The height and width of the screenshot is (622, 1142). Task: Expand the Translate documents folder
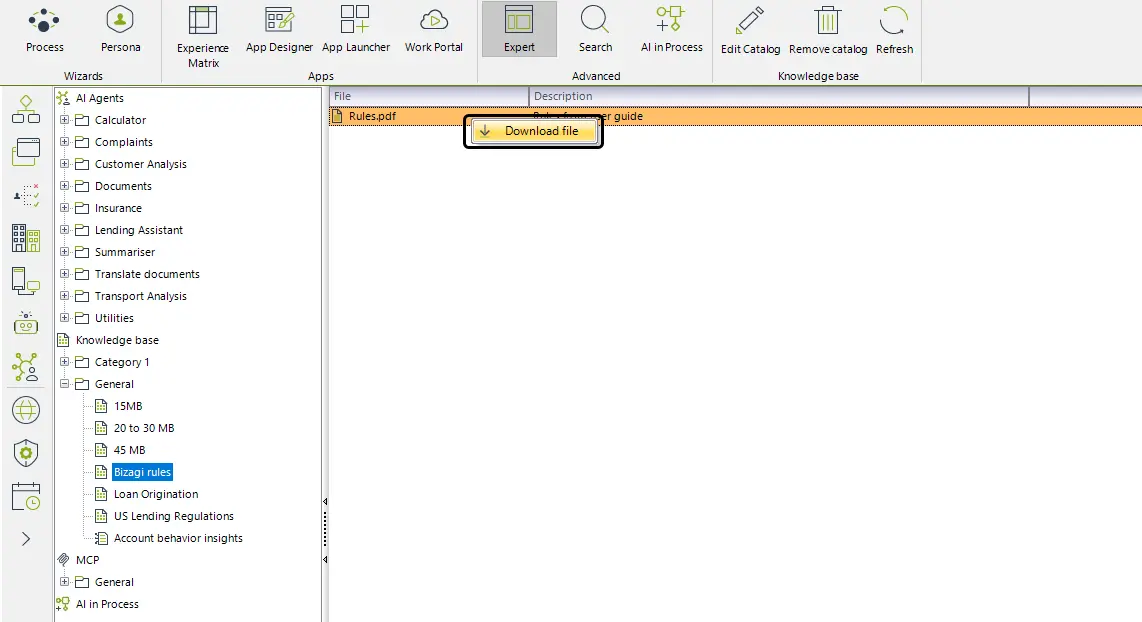point(65,274)
